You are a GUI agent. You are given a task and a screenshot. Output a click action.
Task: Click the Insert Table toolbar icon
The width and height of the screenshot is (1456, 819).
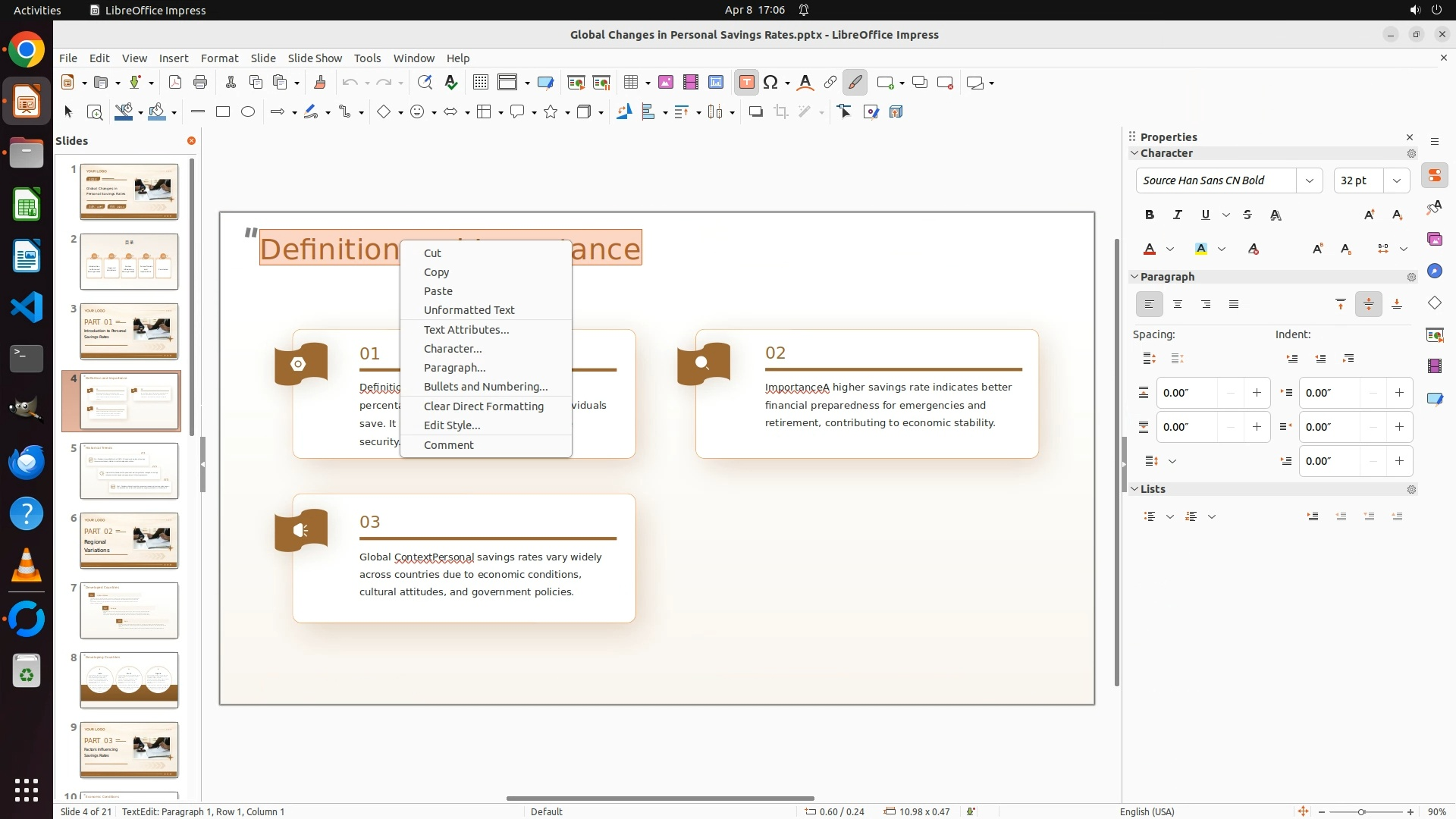pos(630,83)
